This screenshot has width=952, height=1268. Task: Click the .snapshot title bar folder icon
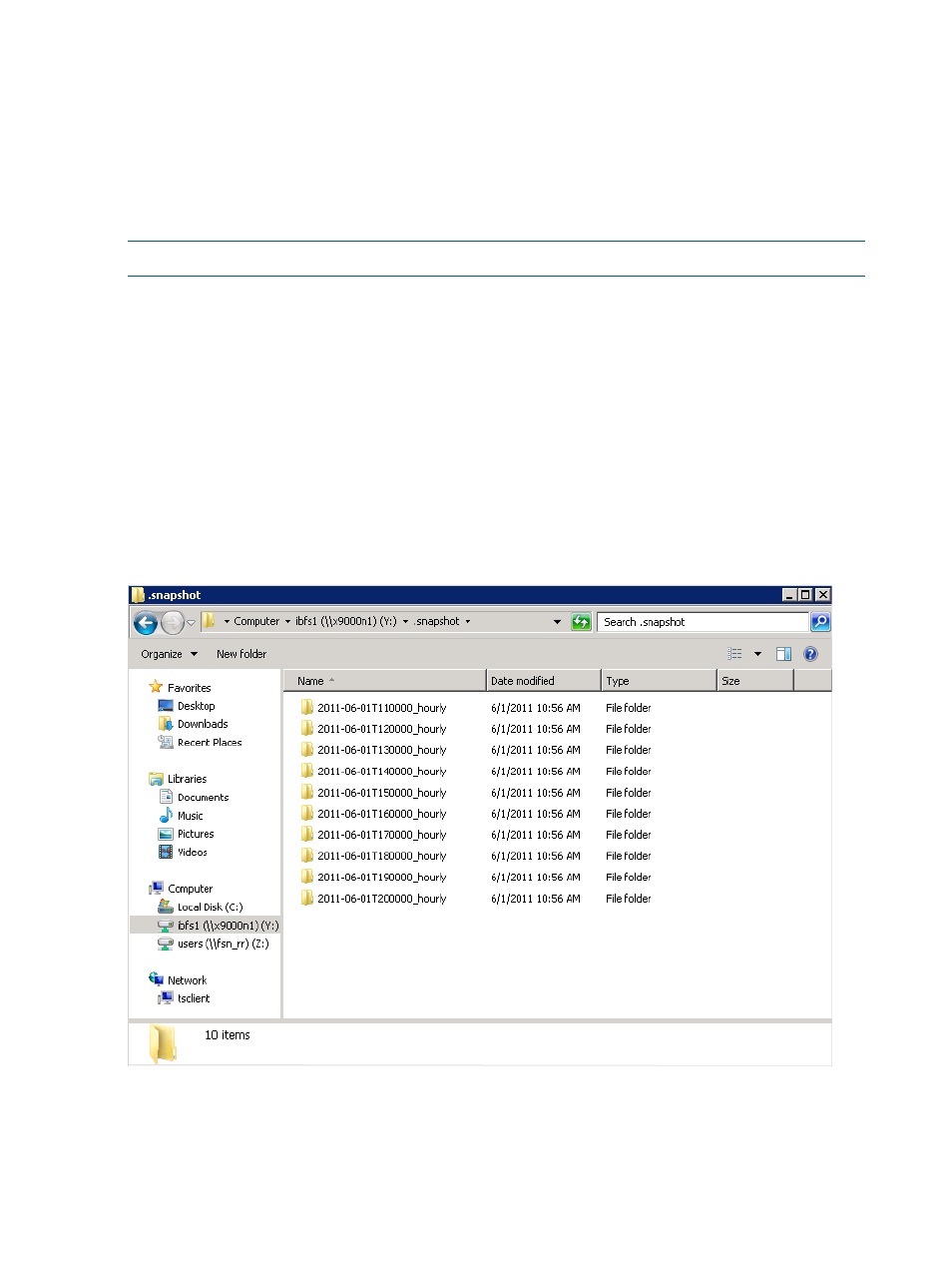click(x=138, y=594)
